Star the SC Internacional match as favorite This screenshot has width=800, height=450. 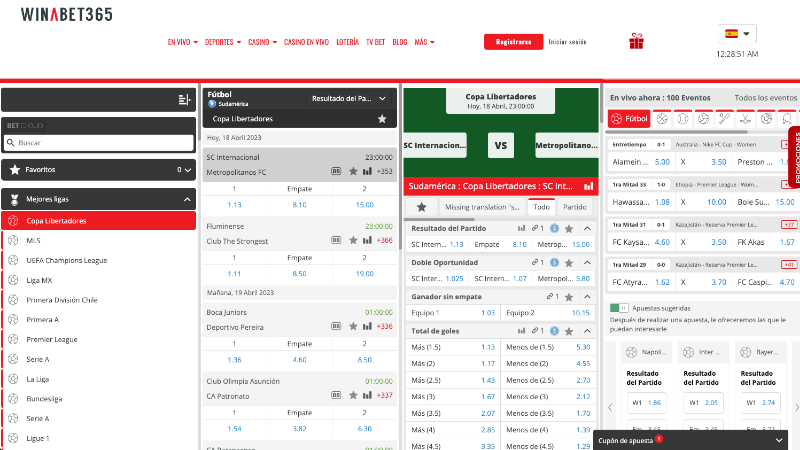click(x=353, y=171)
